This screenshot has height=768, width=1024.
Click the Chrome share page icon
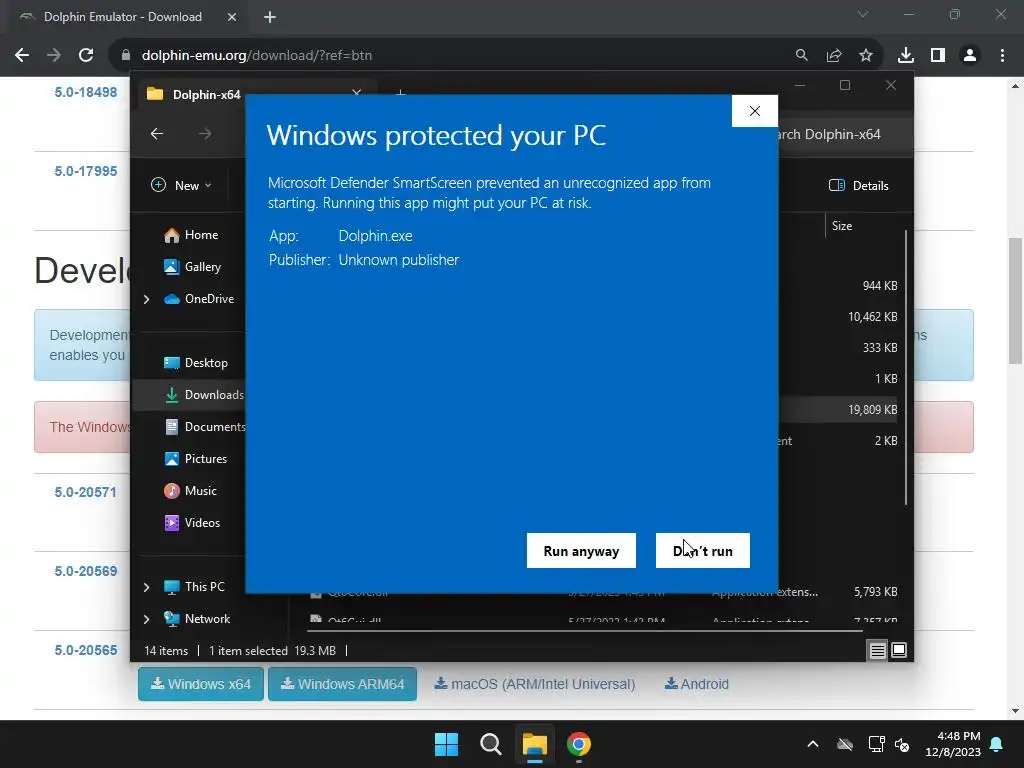(x=834, y=56)
